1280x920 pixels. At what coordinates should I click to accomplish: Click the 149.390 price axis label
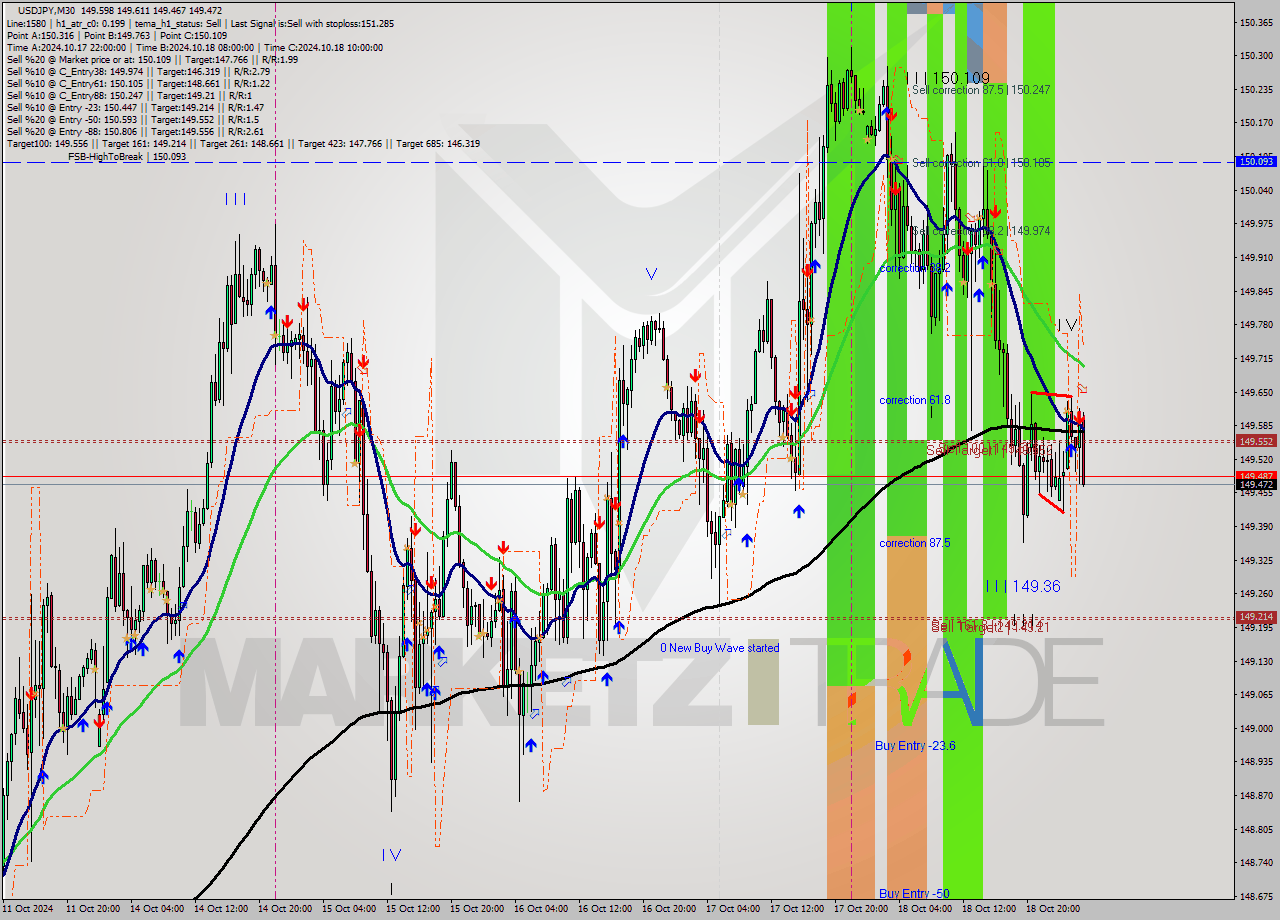coord(1256,527)
